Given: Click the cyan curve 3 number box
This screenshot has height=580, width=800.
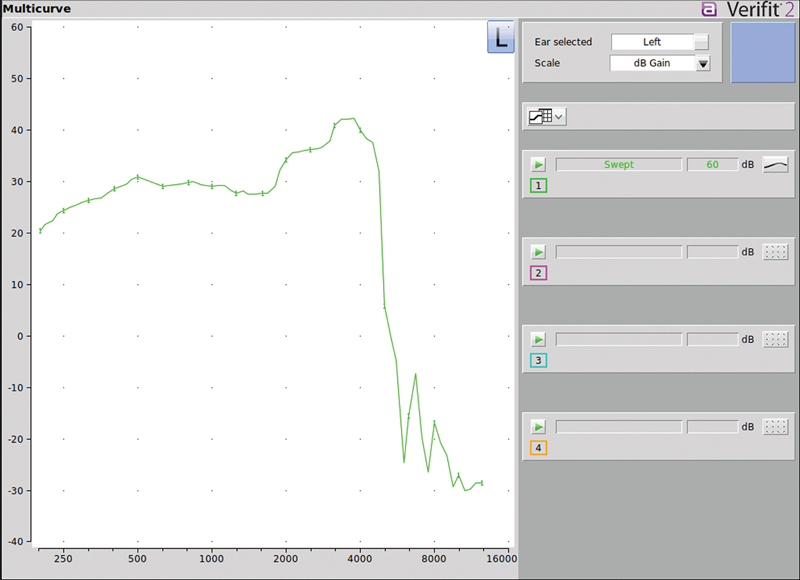Looking at the screenshot, I should (x=538, y=361).
